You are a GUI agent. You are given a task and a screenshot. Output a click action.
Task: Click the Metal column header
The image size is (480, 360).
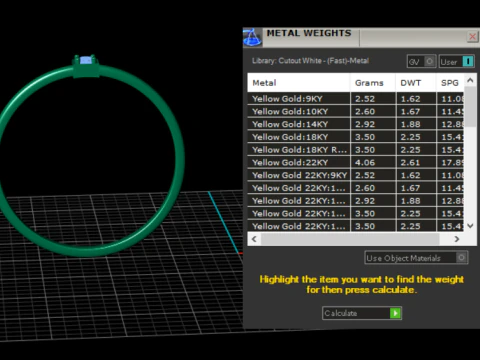[x=299, y=83]
